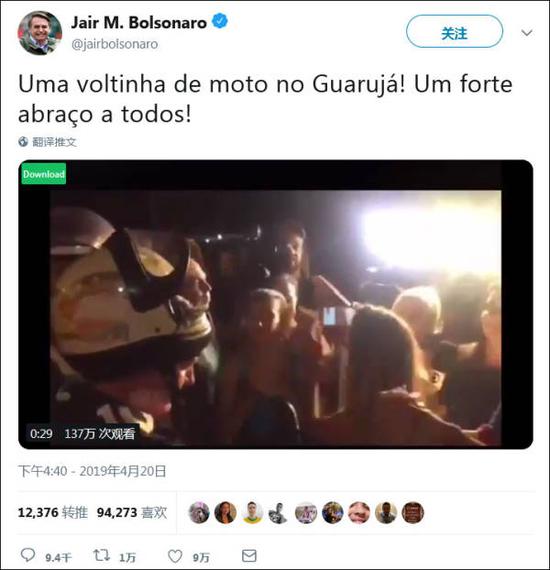The width and height of the screenshot is (550, 570).
Task: Click the 关注 follow button
Action: pyautogui.click(x=454, y=32)
